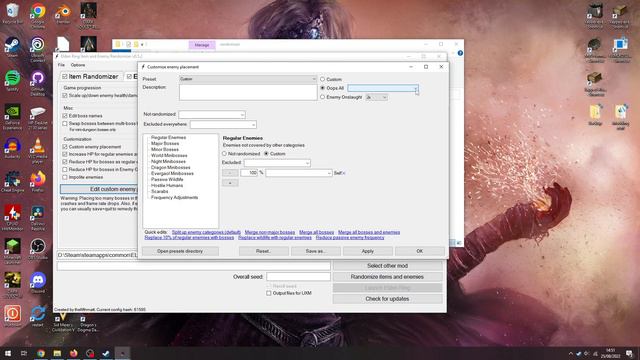Open the Dragon's Dogma desktop shortcut

click(88, 322)
